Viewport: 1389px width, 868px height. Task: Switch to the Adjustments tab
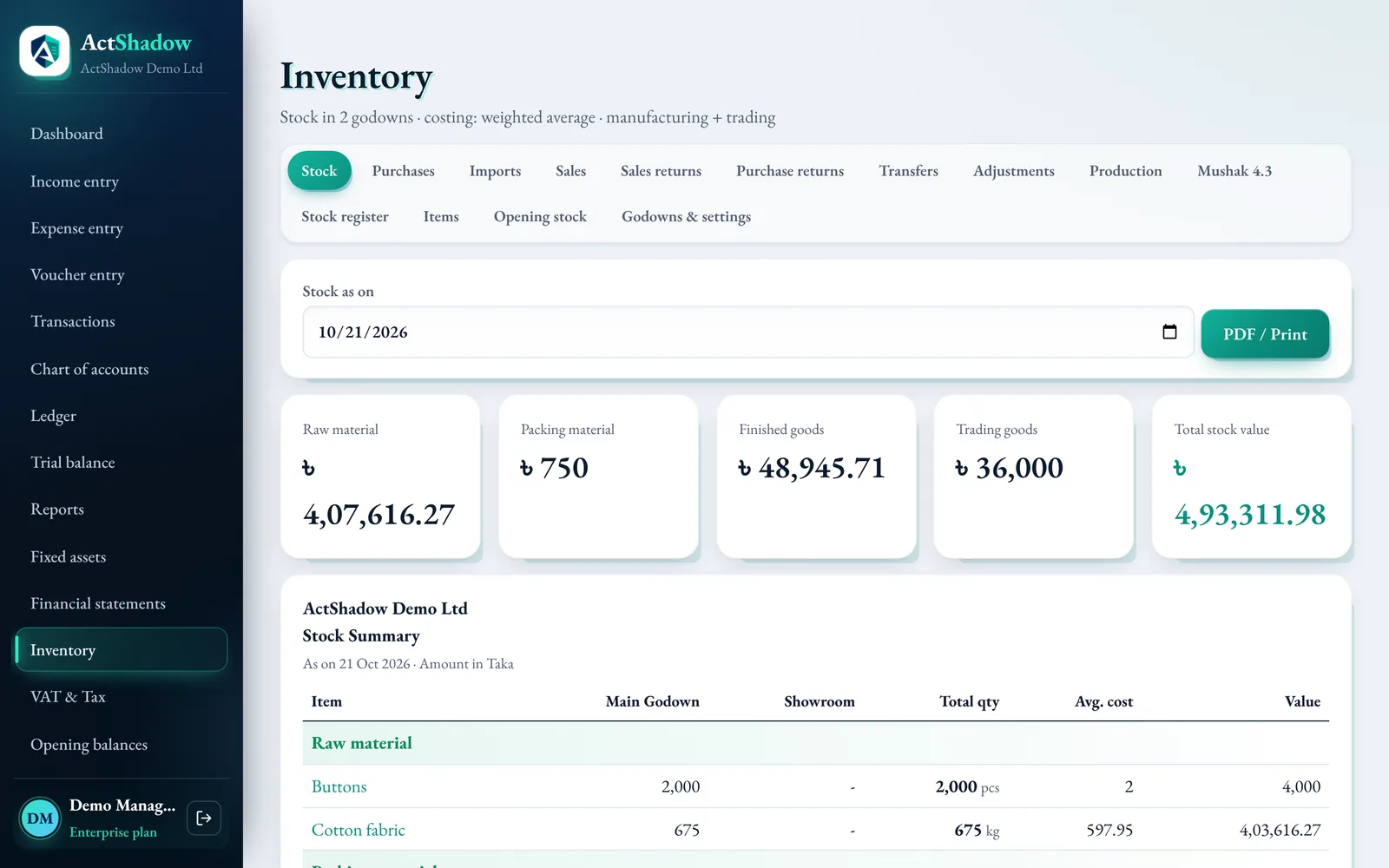pyautogui.click(x=1013, y=171)
